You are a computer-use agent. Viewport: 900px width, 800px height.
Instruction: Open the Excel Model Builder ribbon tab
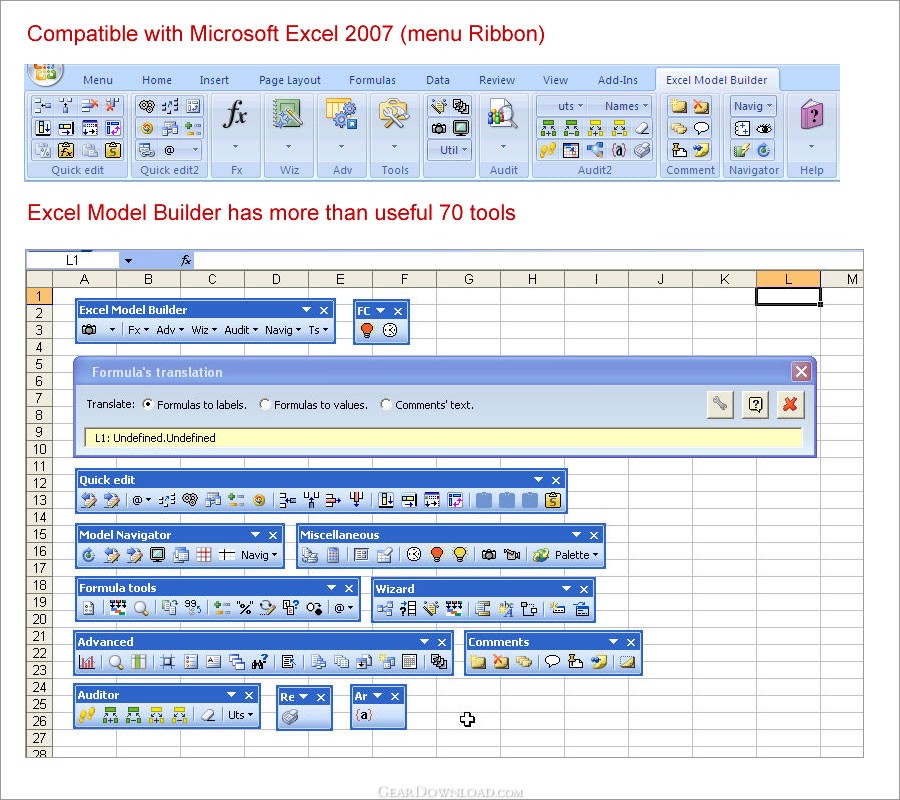pyautogui.click(x=716, y=80)
